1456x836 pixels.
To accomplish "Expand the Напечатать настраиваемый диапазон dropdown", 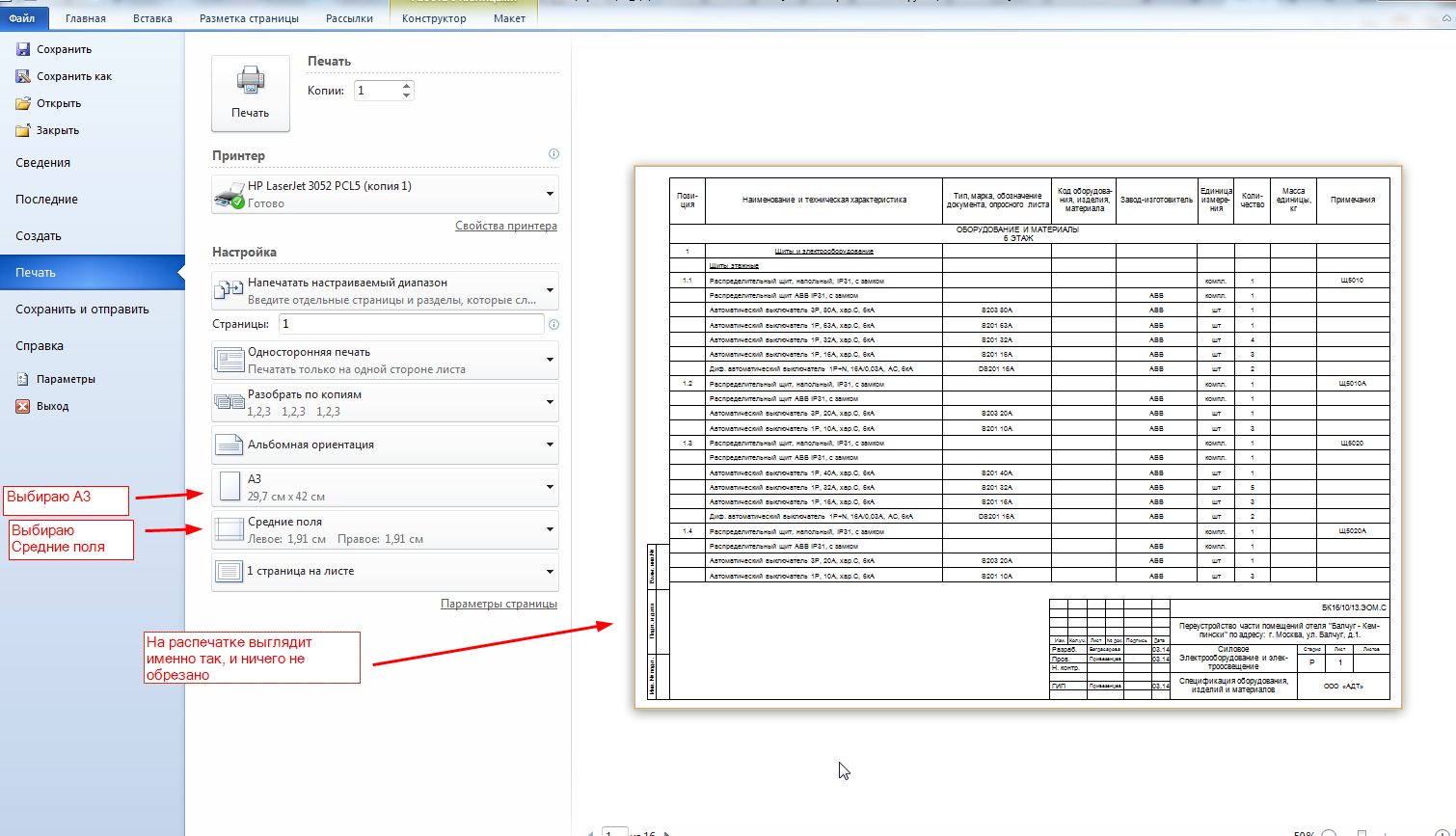I will tap(385, 290).
